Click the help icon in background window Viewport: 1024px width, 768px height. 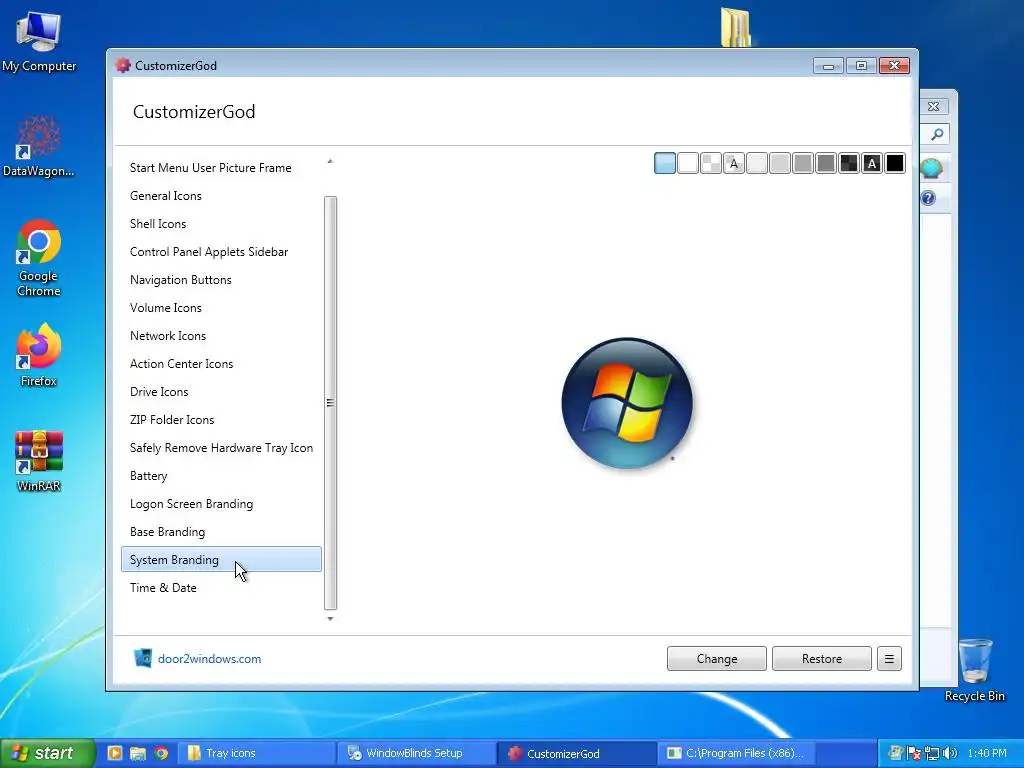tap(928, 198)
